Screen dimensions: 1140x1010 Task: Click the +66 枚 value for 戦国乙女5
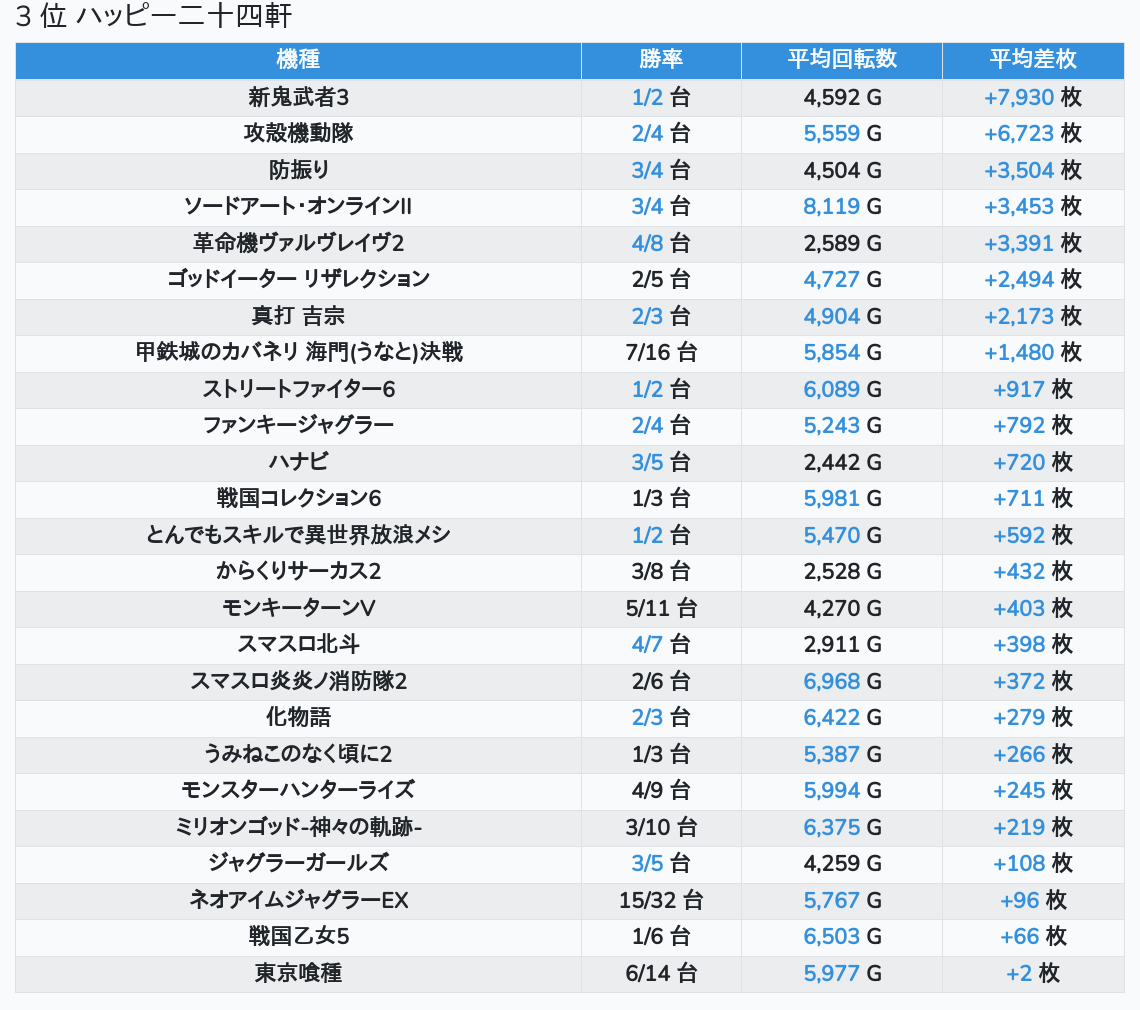[x=1032, y=937]
